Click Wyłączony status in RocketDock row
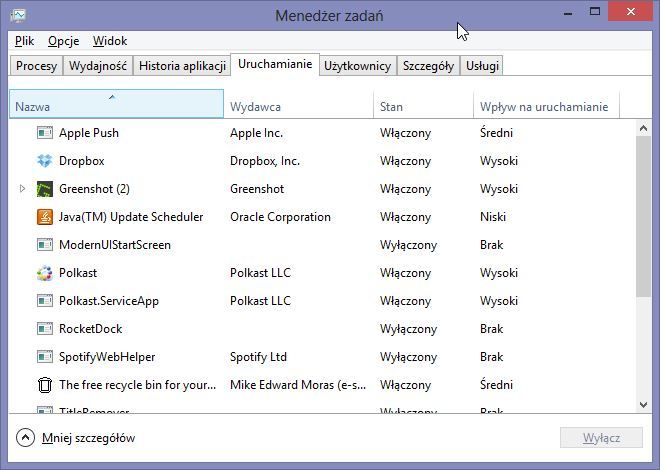The height and width of the screenshot is (470, 660). coord(408,329)
